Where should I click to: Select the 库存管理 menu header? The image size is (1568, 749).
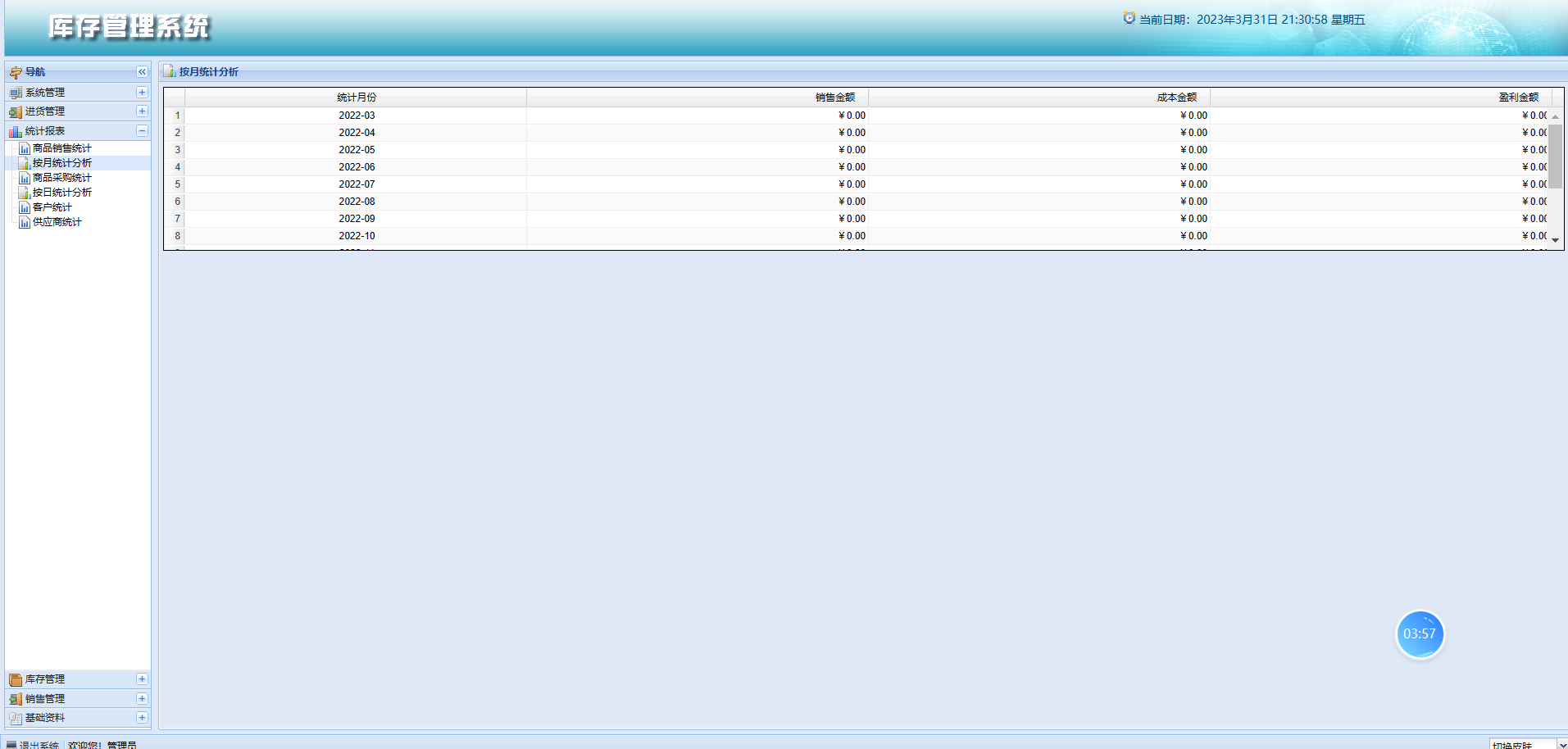coord(78,679)
